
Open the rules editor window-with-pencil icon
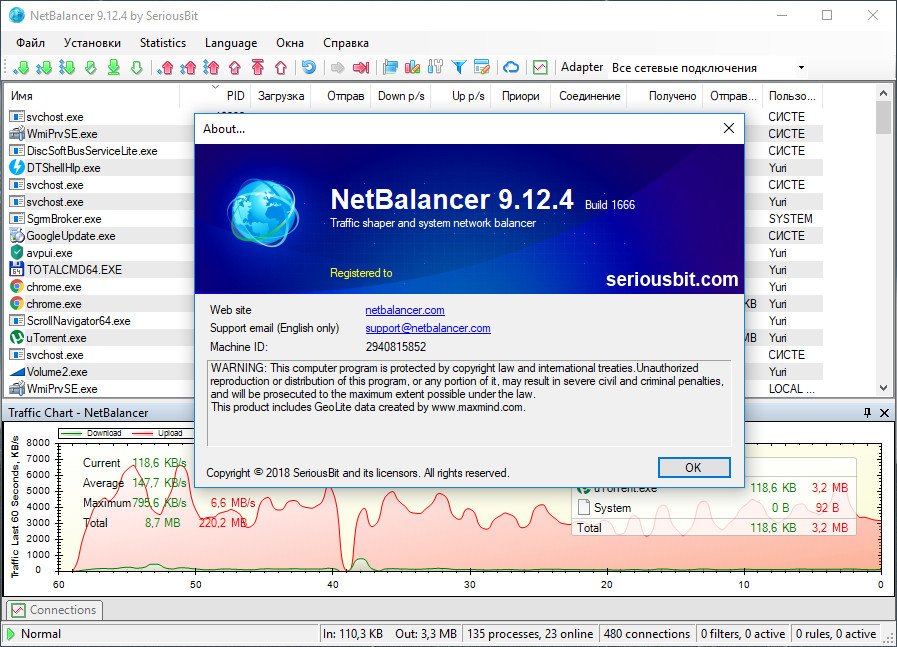point(482,68)
